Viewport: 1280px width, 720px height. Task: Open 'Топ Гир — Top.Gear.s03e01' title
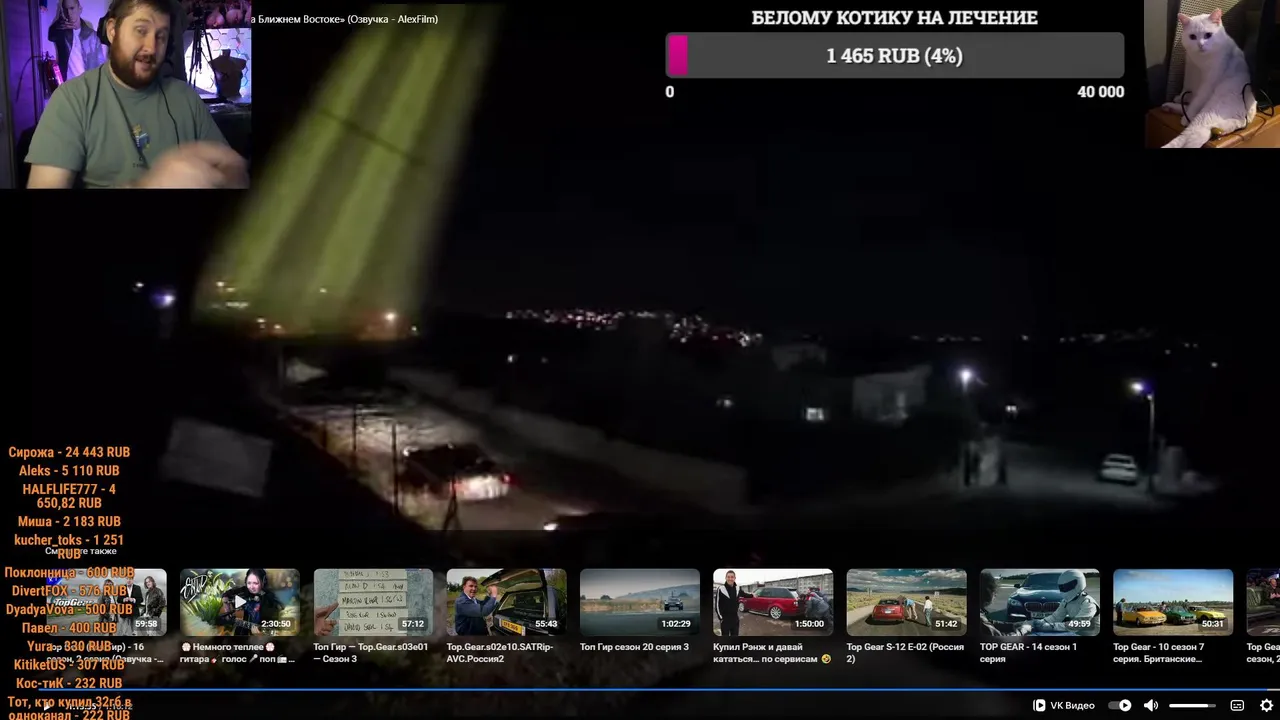click(370, 653)
